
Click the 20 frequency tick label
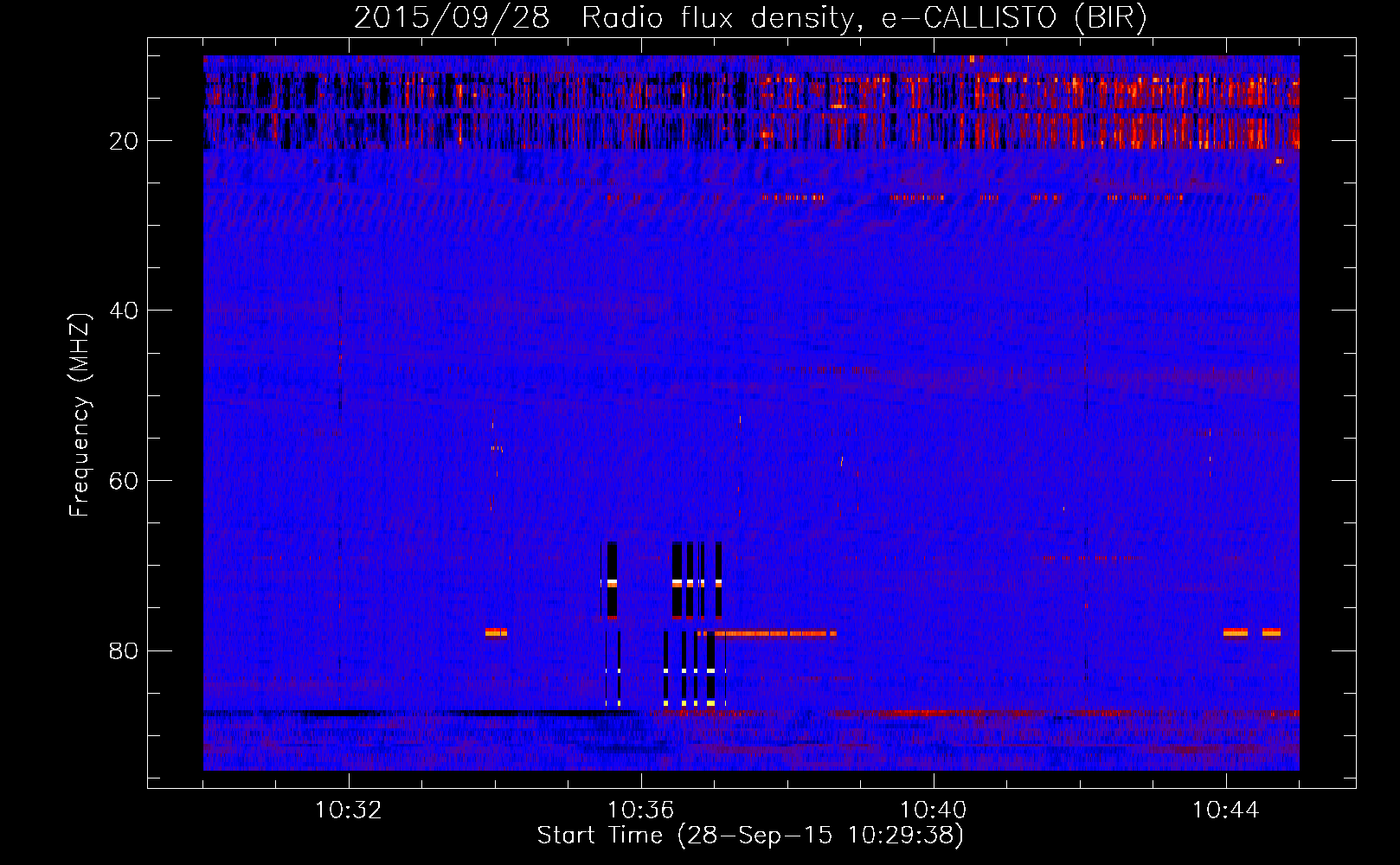pyautogui.click(x=124, y=141)
